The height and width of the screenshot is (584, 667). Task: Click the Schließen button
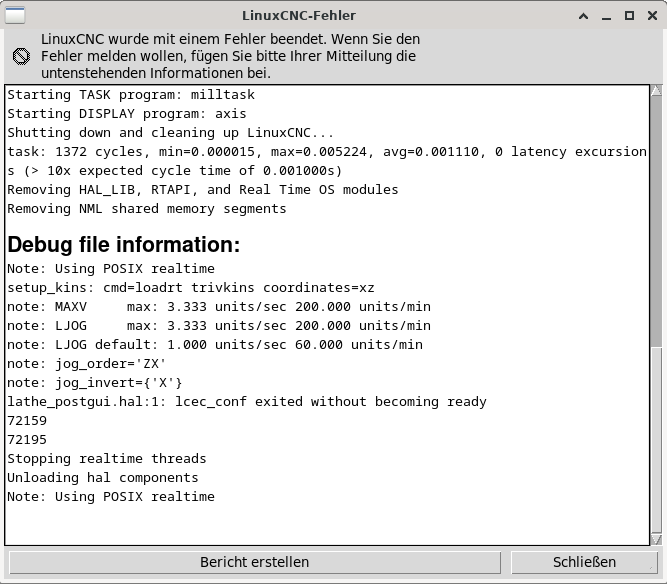click(x=584, y=562)
